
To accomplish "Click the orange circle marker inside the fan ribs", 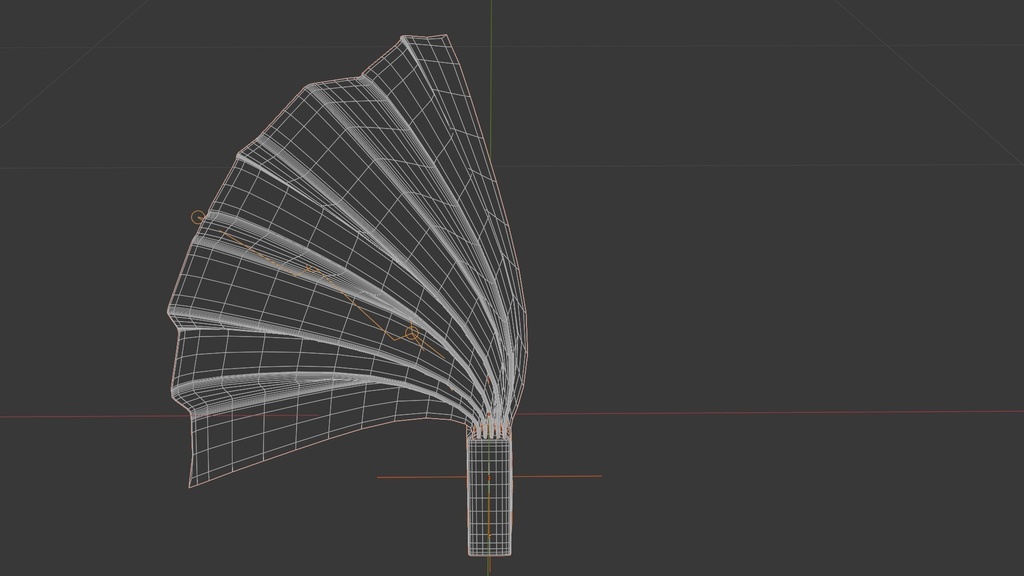I will click(x=411, y=334).
